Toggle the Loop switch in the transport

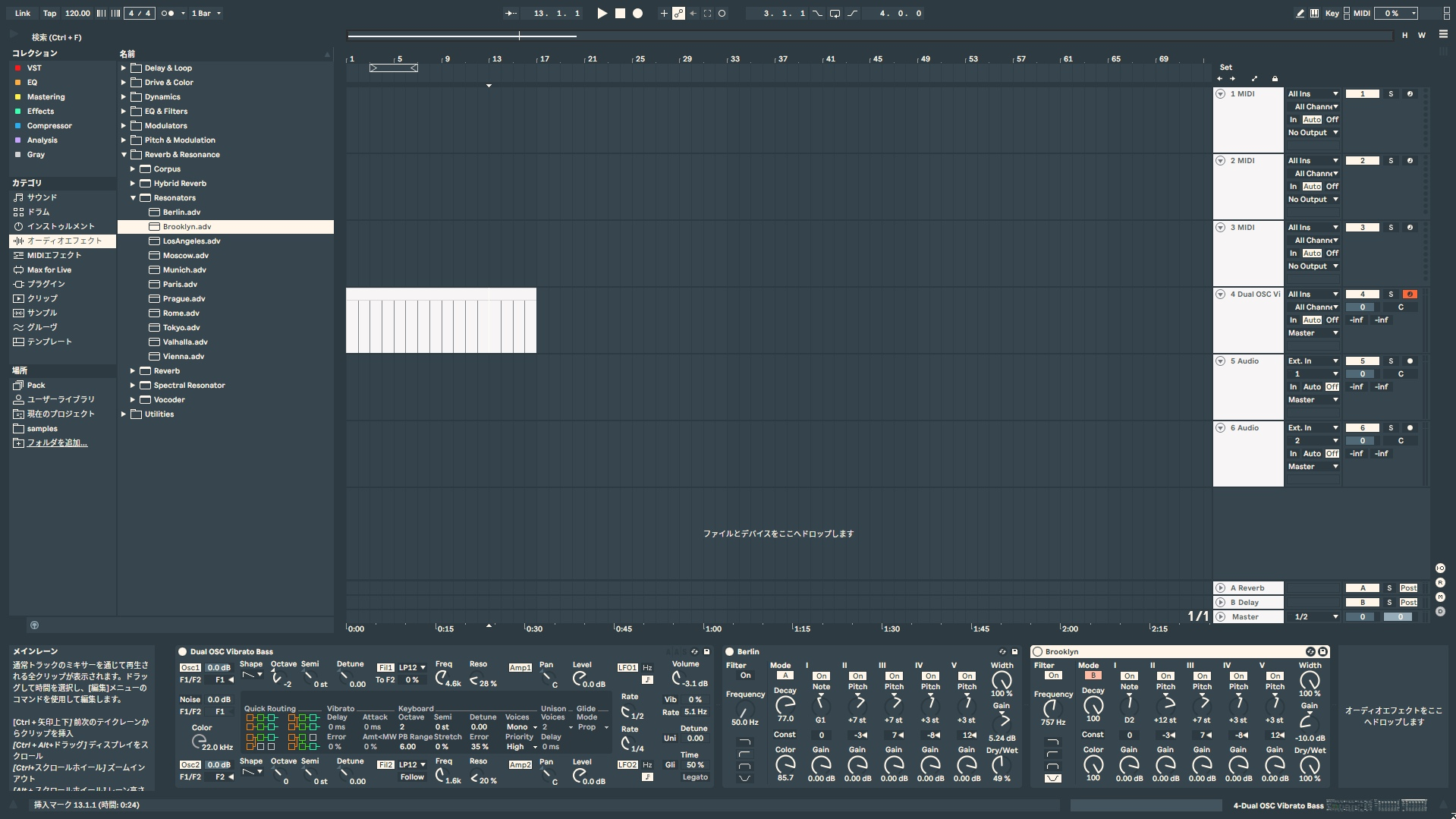pos(835,13)
